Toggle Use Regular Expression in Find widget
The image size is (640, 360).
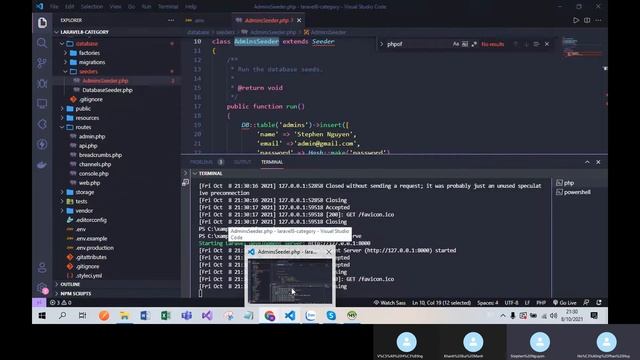coord(474,44)
